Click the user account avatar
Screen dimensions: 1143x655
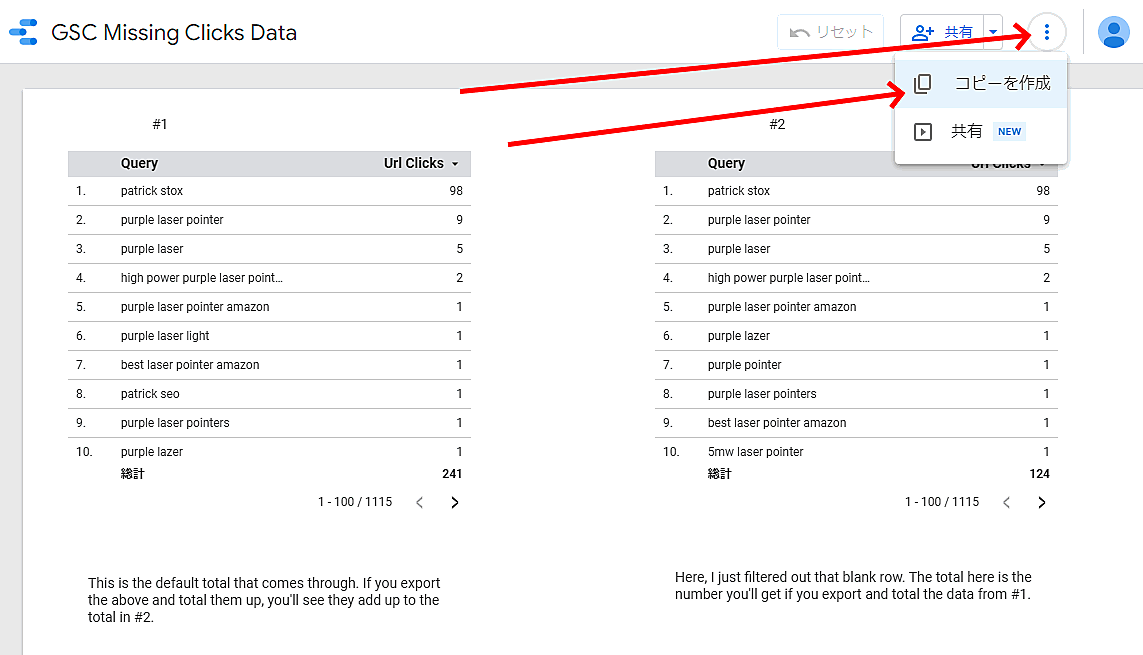coord(1113,32)
